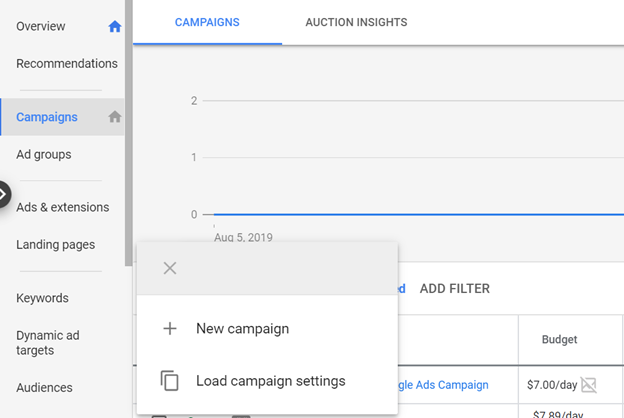Click the blue home icon next to Overview
The image size is (624, 418).
(x=115, y=26)
